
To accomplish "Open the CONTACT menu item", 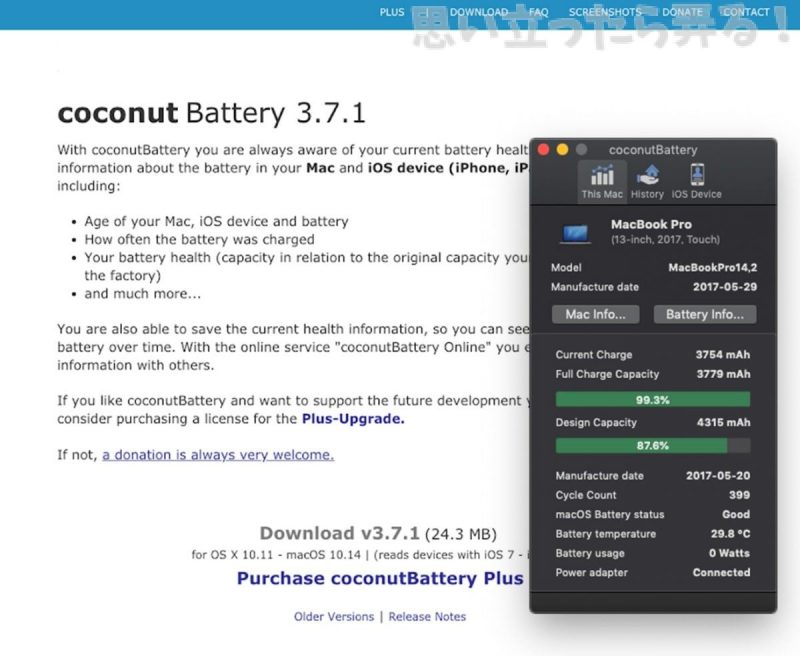I will [x=746, y=12].
